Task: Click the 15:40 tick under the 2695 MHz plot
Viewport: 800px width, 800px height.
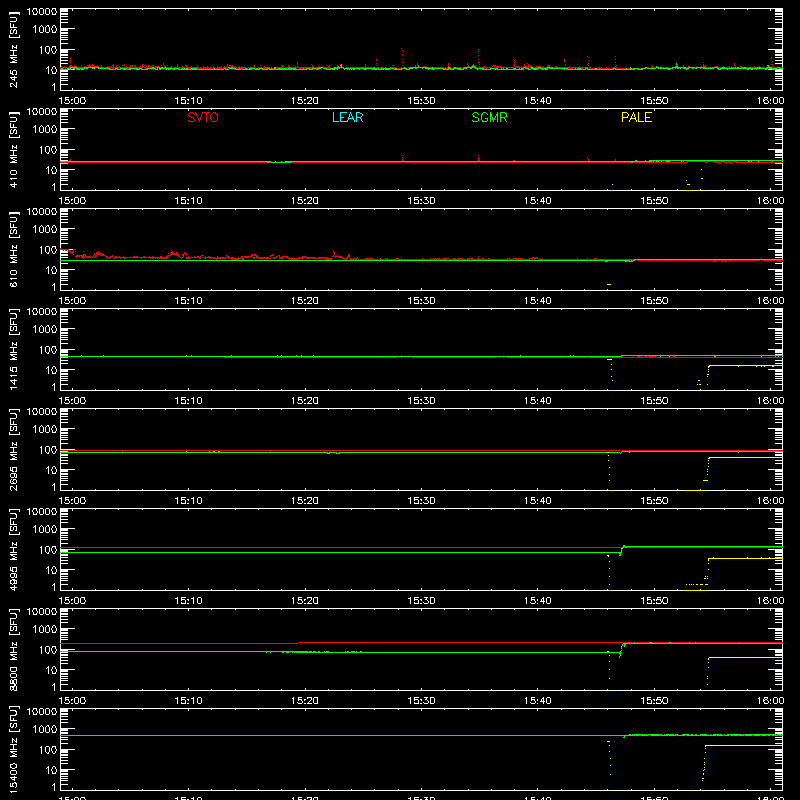Action: click(x=538, y=501)
